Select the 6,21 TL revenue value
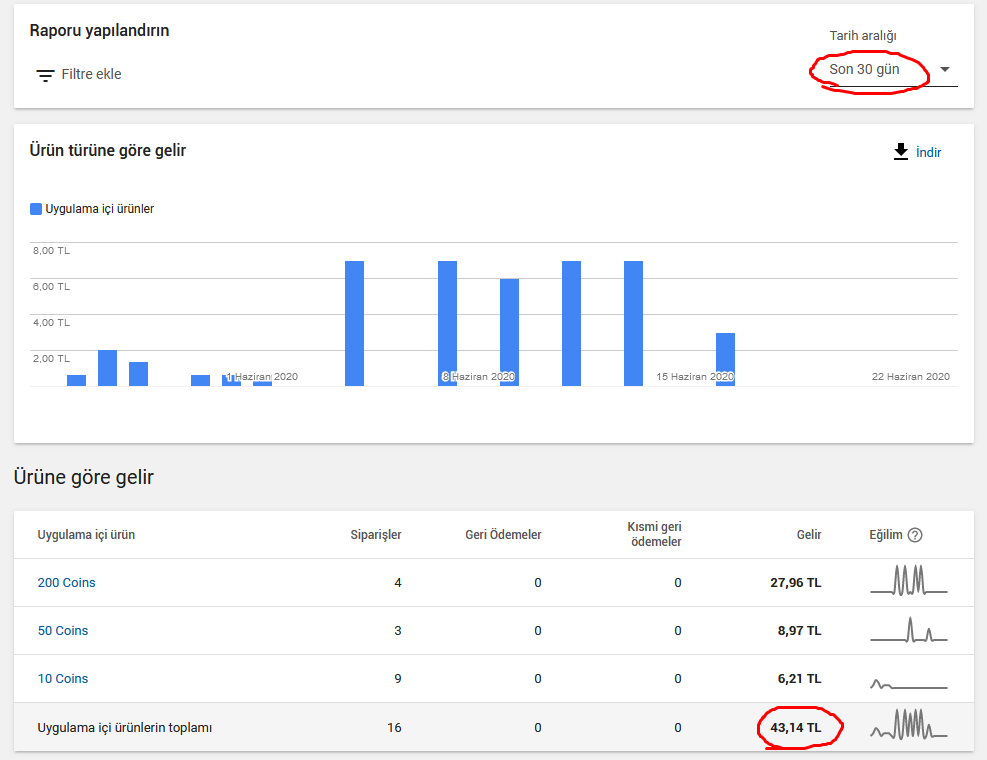This screenshot has height=760, width=987. pos(799,678)
